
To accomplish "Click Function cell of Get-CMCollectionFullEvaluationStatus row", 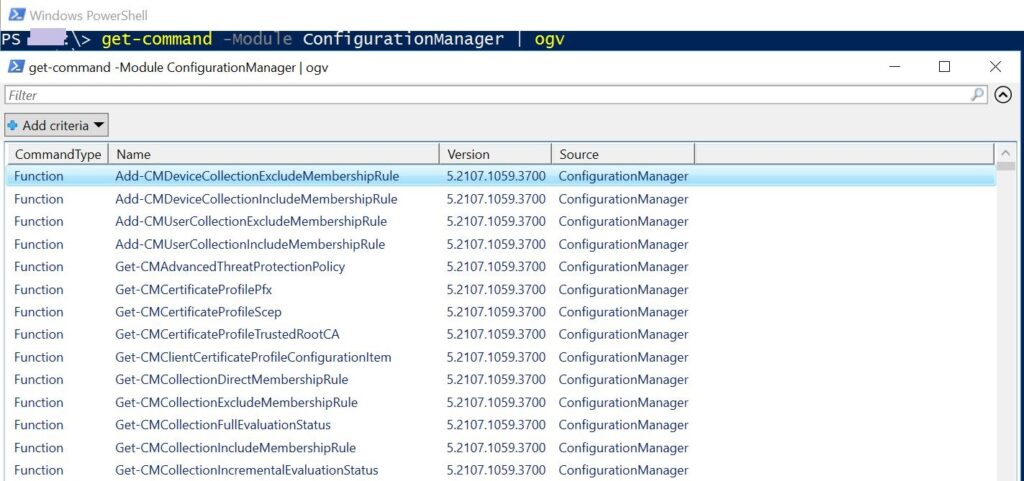I will pyautogui.click(x=39, y=425).
